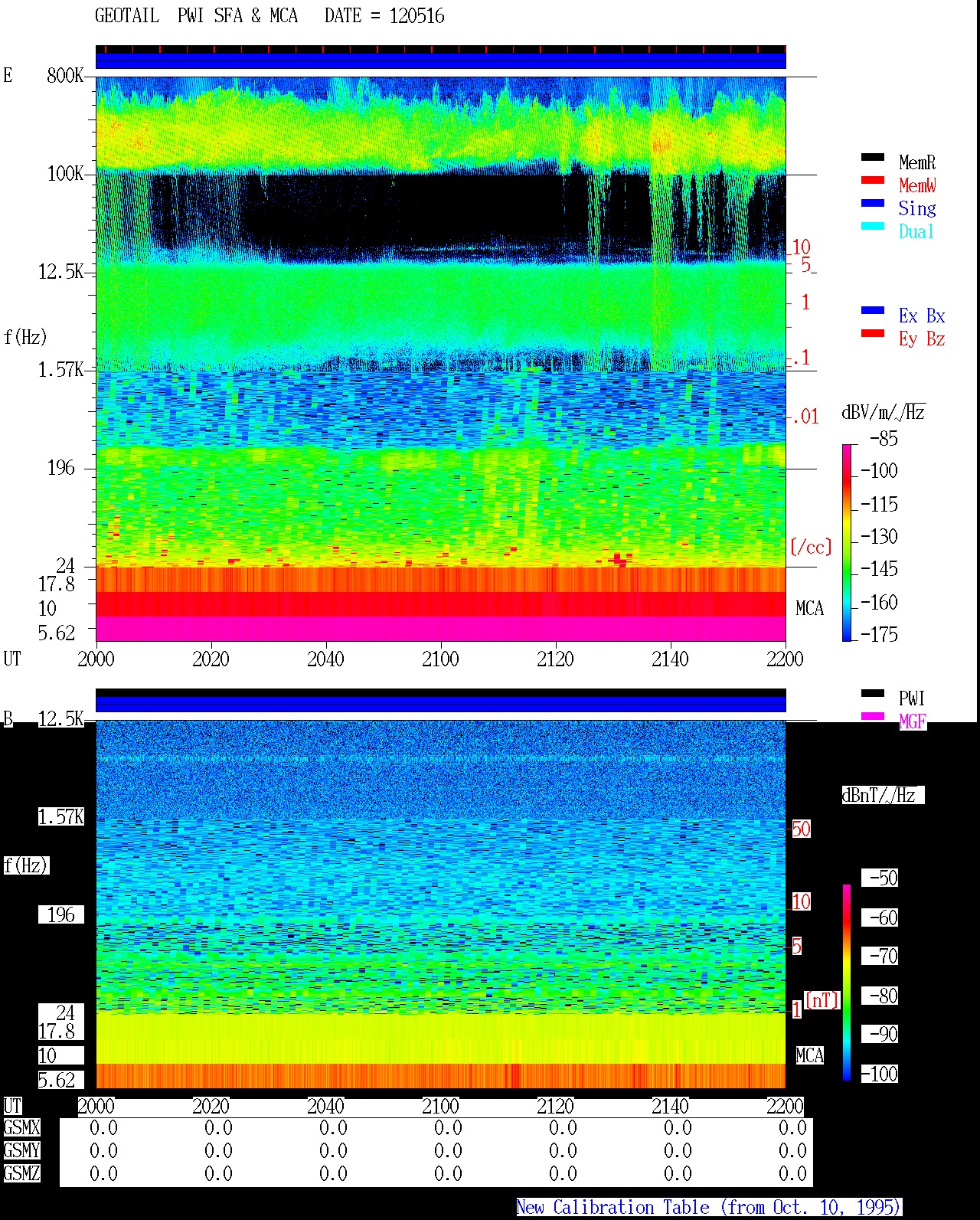Click the red '[nT]' field unit label
Image resolution: width=980 pixels, height=1220 pixels.
pyautogui.click(x=822, y=1000)
